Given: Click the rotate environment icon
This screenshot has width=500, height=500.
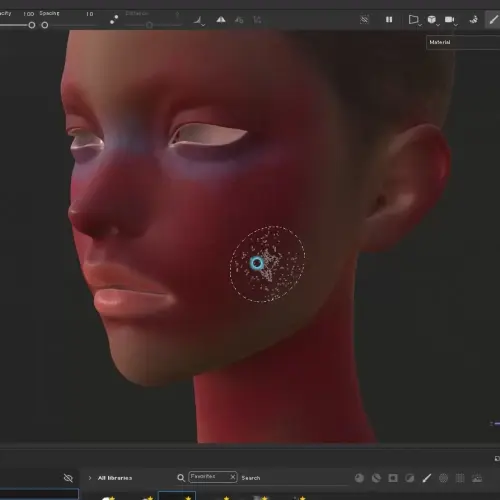Looking at the screenshot, I should (x=474, y=20).
